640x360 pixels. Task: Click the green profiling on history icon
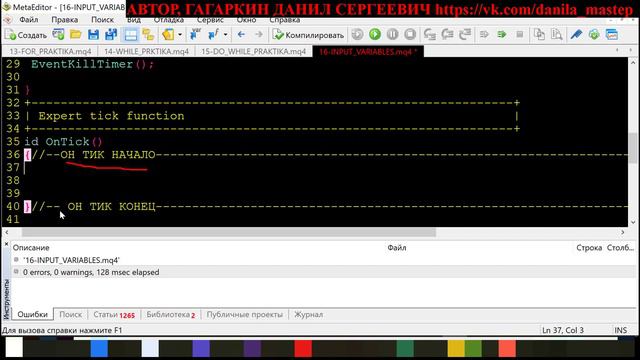point(502,35)
